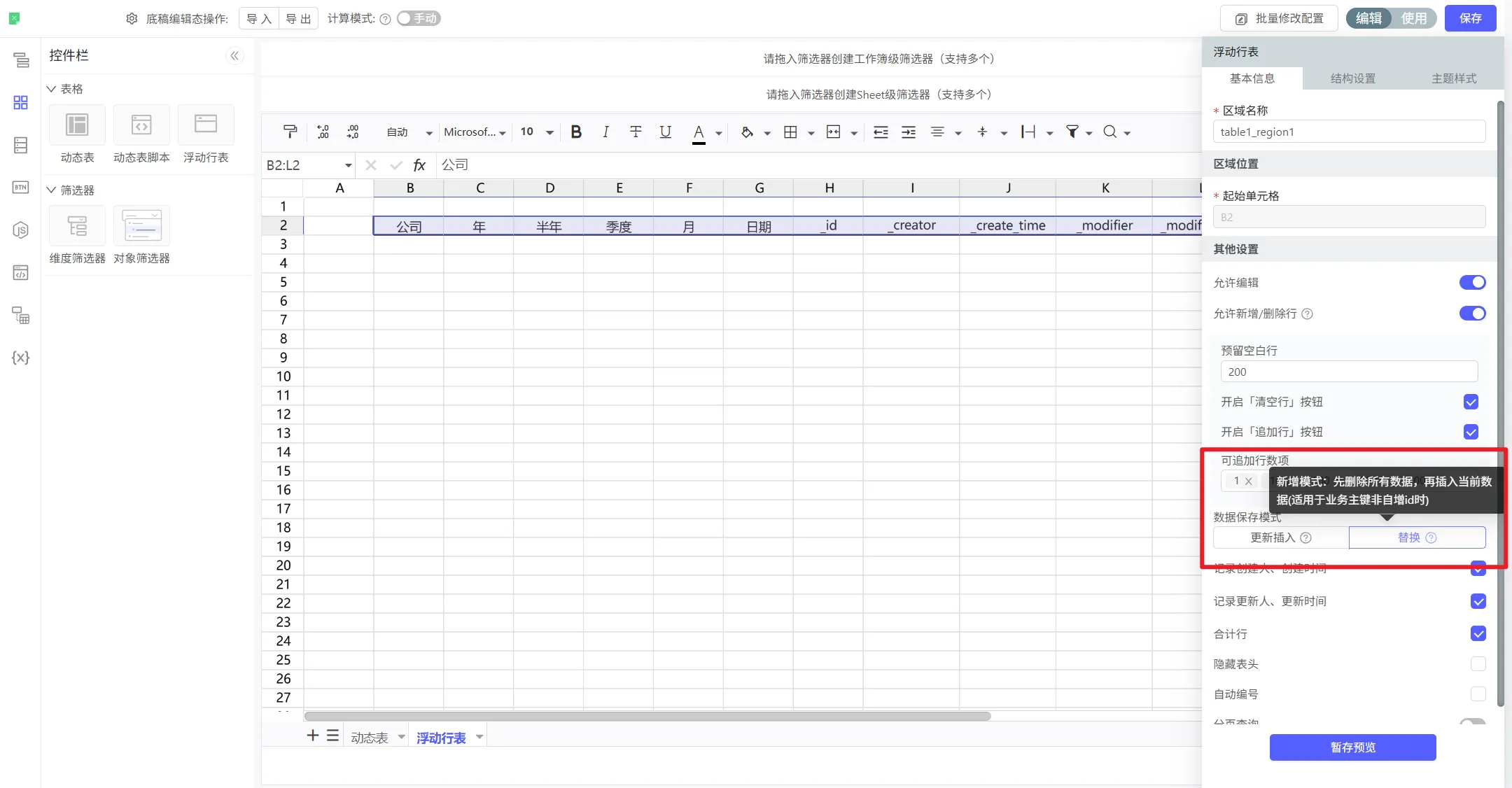Click the search magnifier icon in toolbar
Screen dimensions: 1512x788
tap(1109, 132)
